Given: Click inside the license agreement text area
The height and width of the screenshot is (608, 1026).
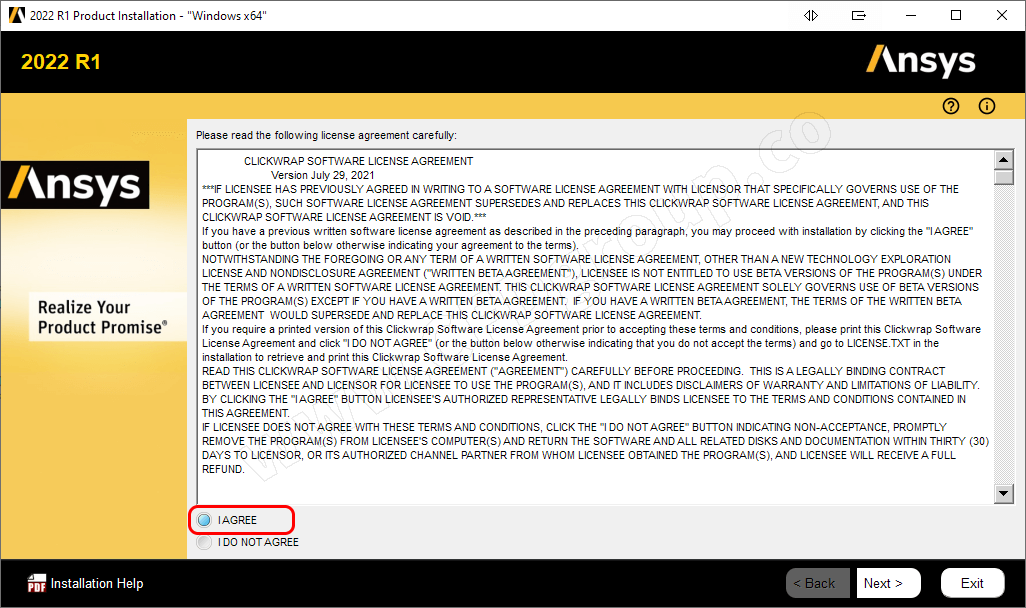Looking at the screenshot, I should click(x=595, y=327).
